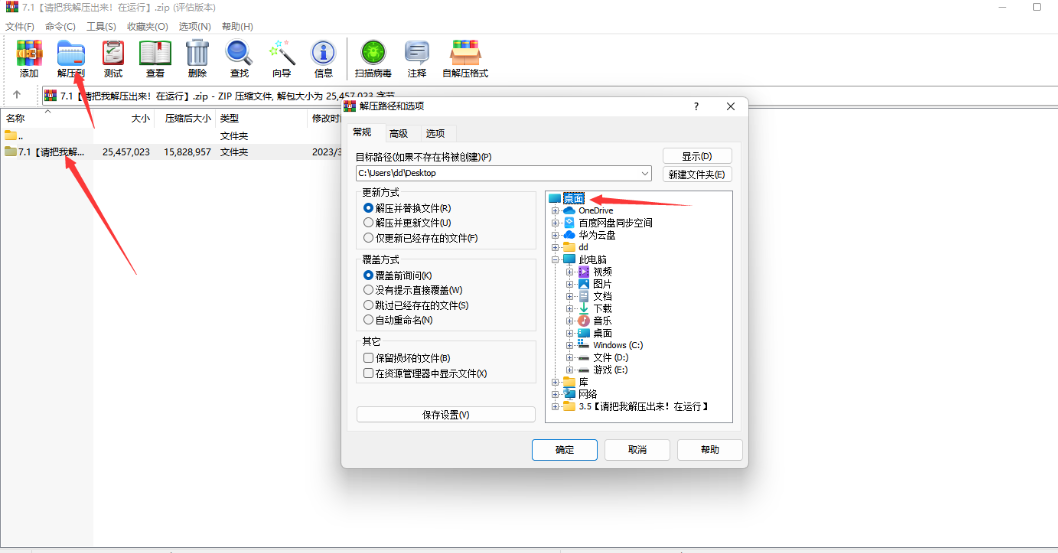
Task: Expand the 库 tree node
Action: tap(555, 382)
